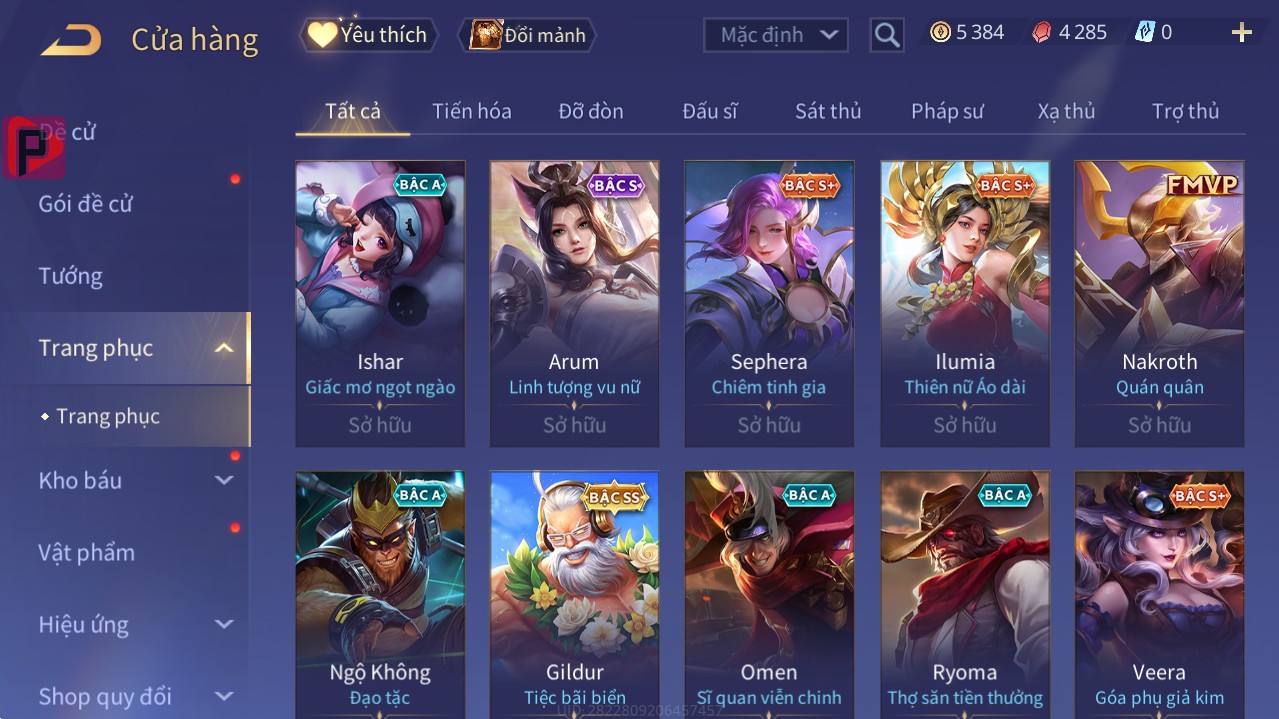Open Gói đề cử in sidebar
1279x719 pixels.
[x=85, y=204]
